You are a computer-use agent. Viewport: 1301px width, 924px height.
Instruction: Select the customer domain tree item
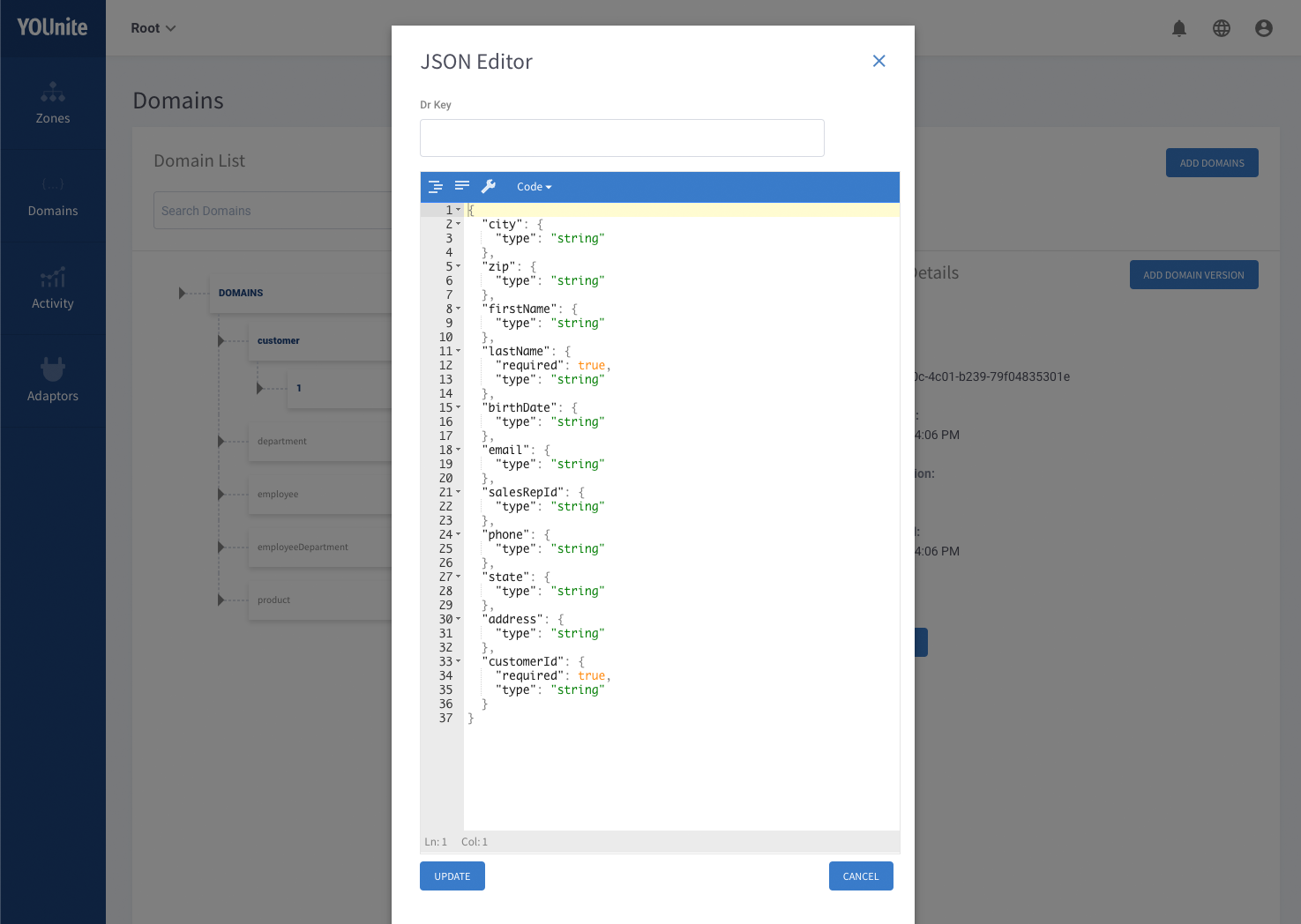(279, 340)
